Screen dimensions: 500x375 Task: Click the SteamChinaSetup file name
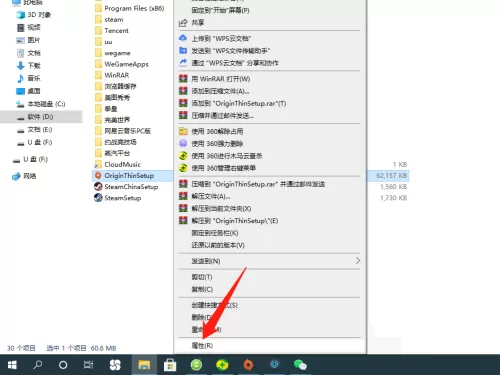(131, 187)
